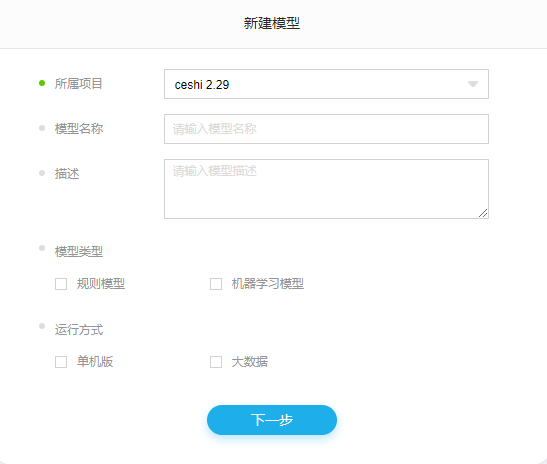The height and width of the screenshot is (464, 547).
Task: Tick the 机器学习模型 checkbox
Action: pyautogui.click(x=216, y=284)
